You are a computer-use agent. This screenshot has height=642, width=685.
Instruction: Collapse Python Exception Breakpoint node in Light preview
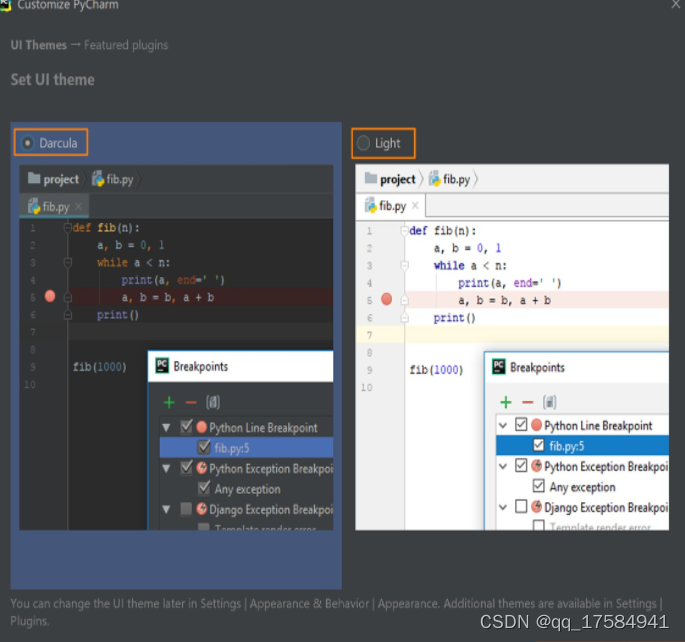(x=503, y=466)
